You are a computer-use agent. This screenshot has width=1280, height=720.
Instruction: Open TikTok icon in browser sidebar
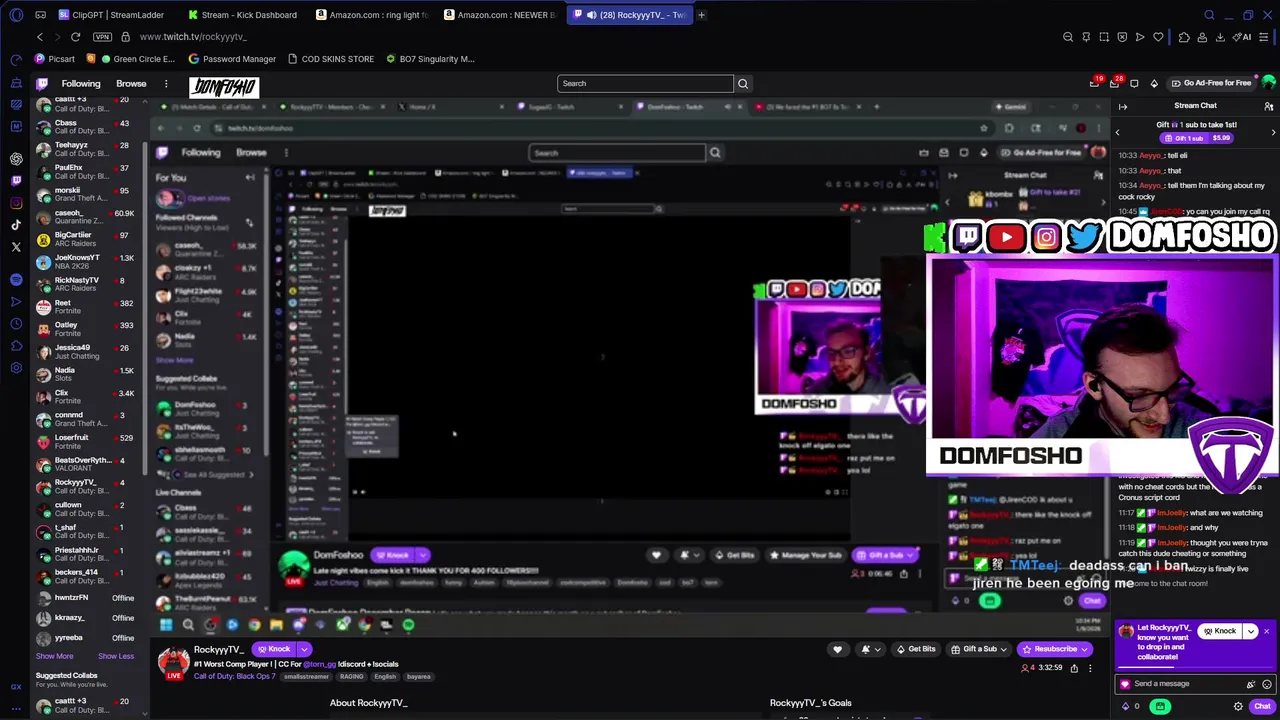point(16,225)
